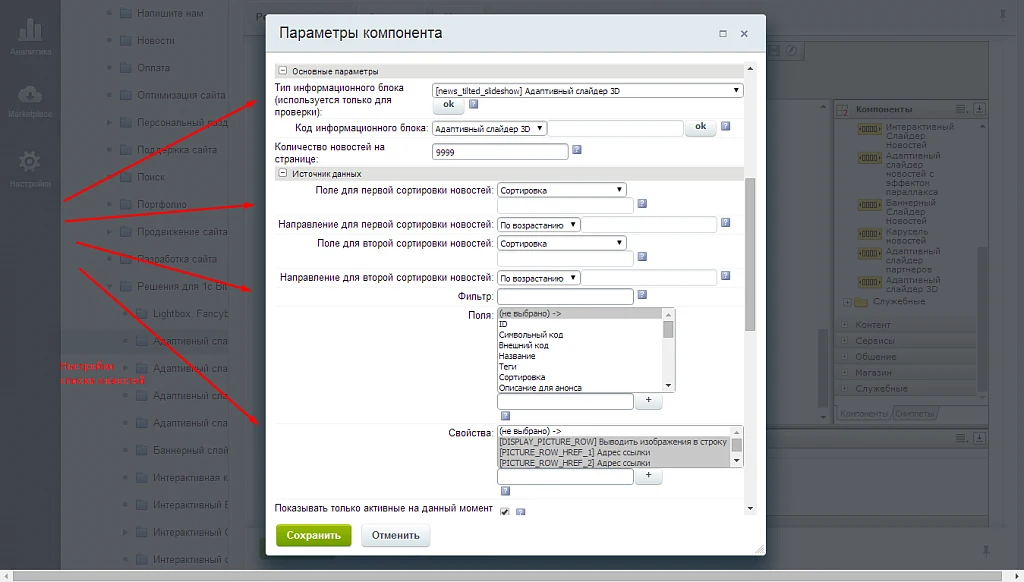1024x582 pixels.
Task: Open first sort direction dropdown
Action: click(x=539, y=225)
